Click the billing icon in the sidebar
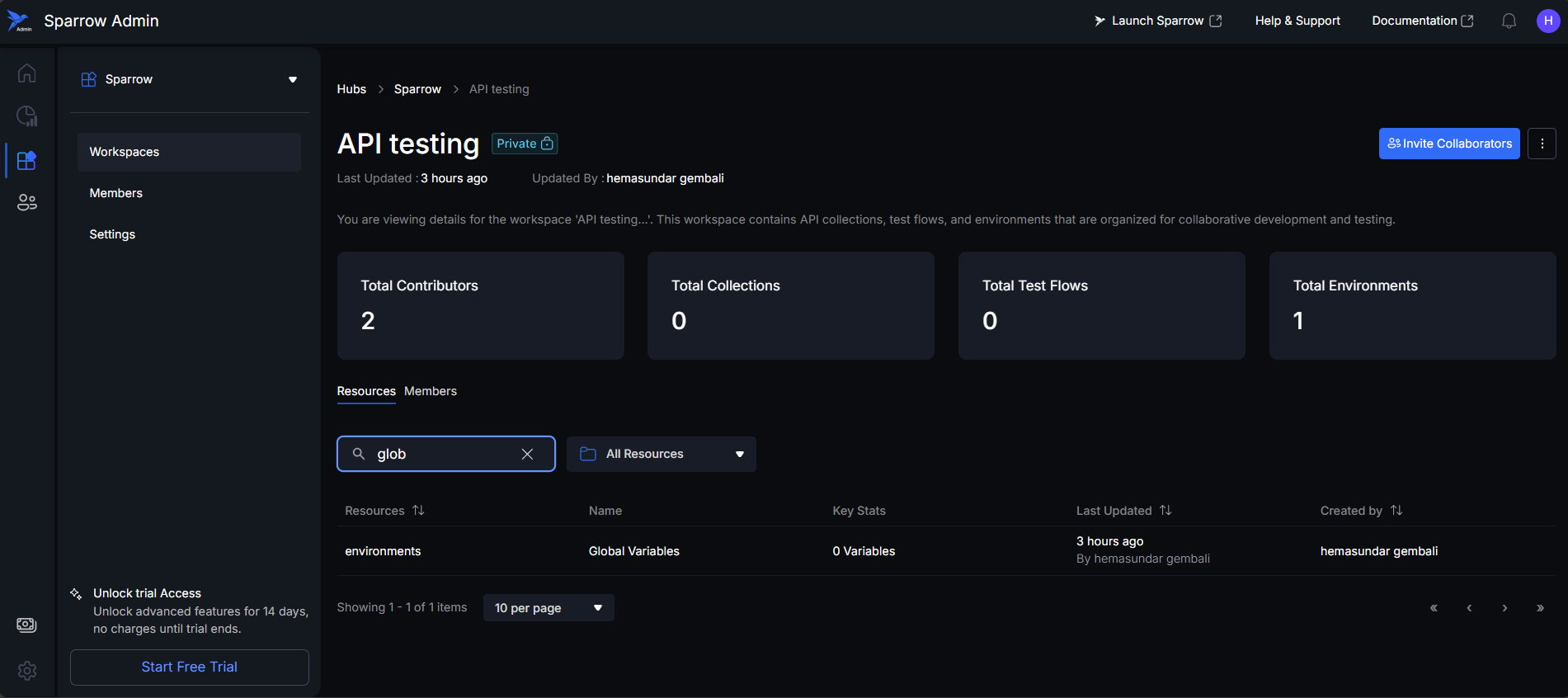Screen dimensions: 1568x698 (x=26, y=625)
